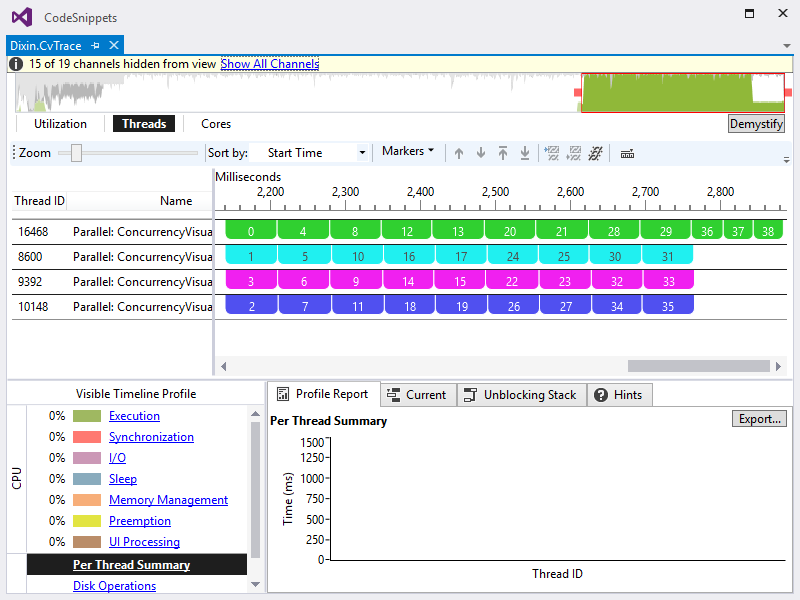The image size is (800, 600).
Task: Click the yellow Preemption color swatch
Action: [x=87, y=520]
